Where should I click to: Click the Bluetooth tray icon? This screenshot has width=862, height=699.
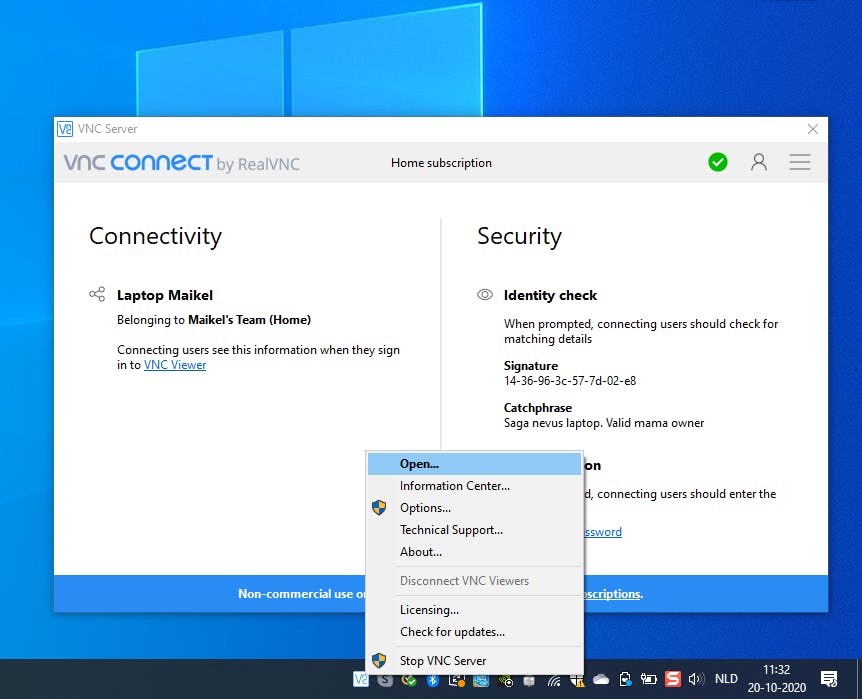tap(433, 680)
